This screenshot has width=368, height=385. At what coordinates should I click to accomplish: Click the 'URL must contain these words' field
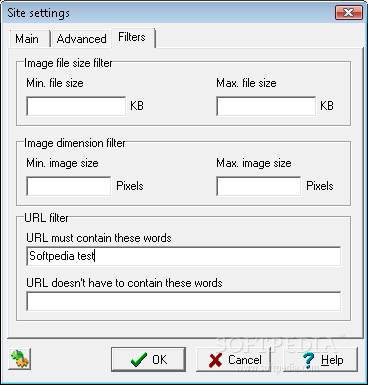(184, 256)
